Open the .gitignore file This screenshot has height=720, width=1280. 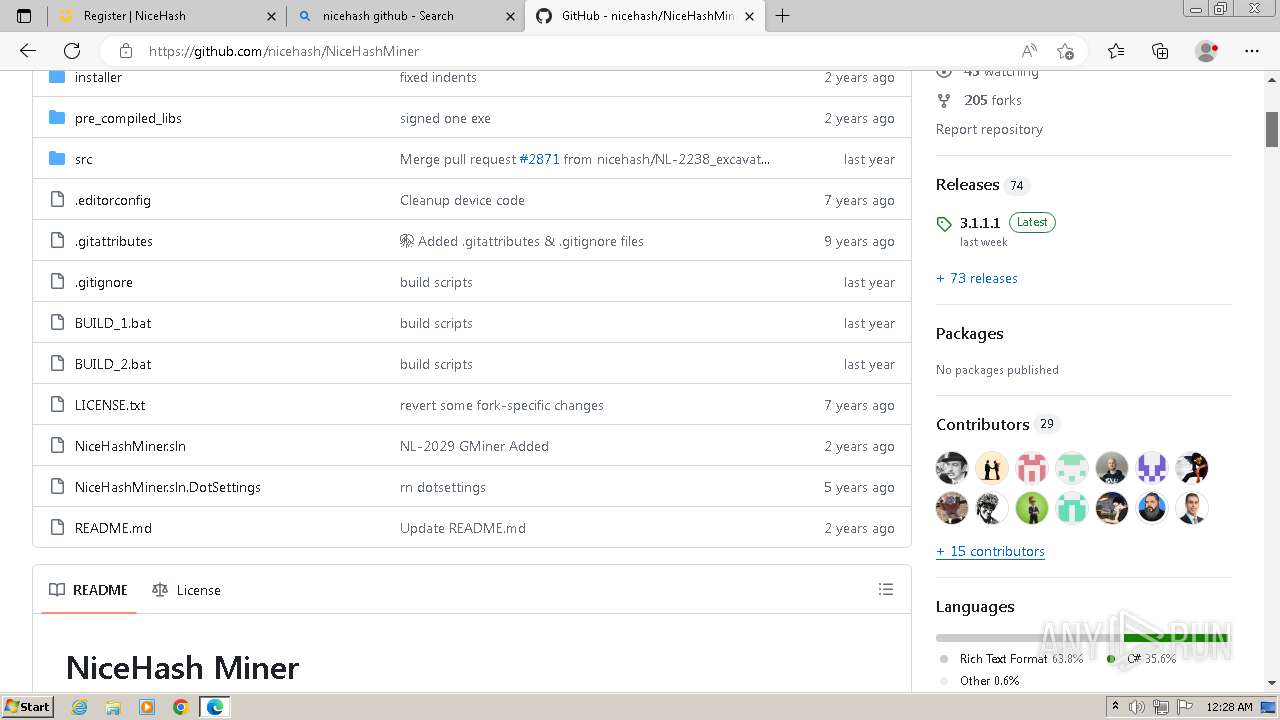pyautogui.click(x=104, y=282)
